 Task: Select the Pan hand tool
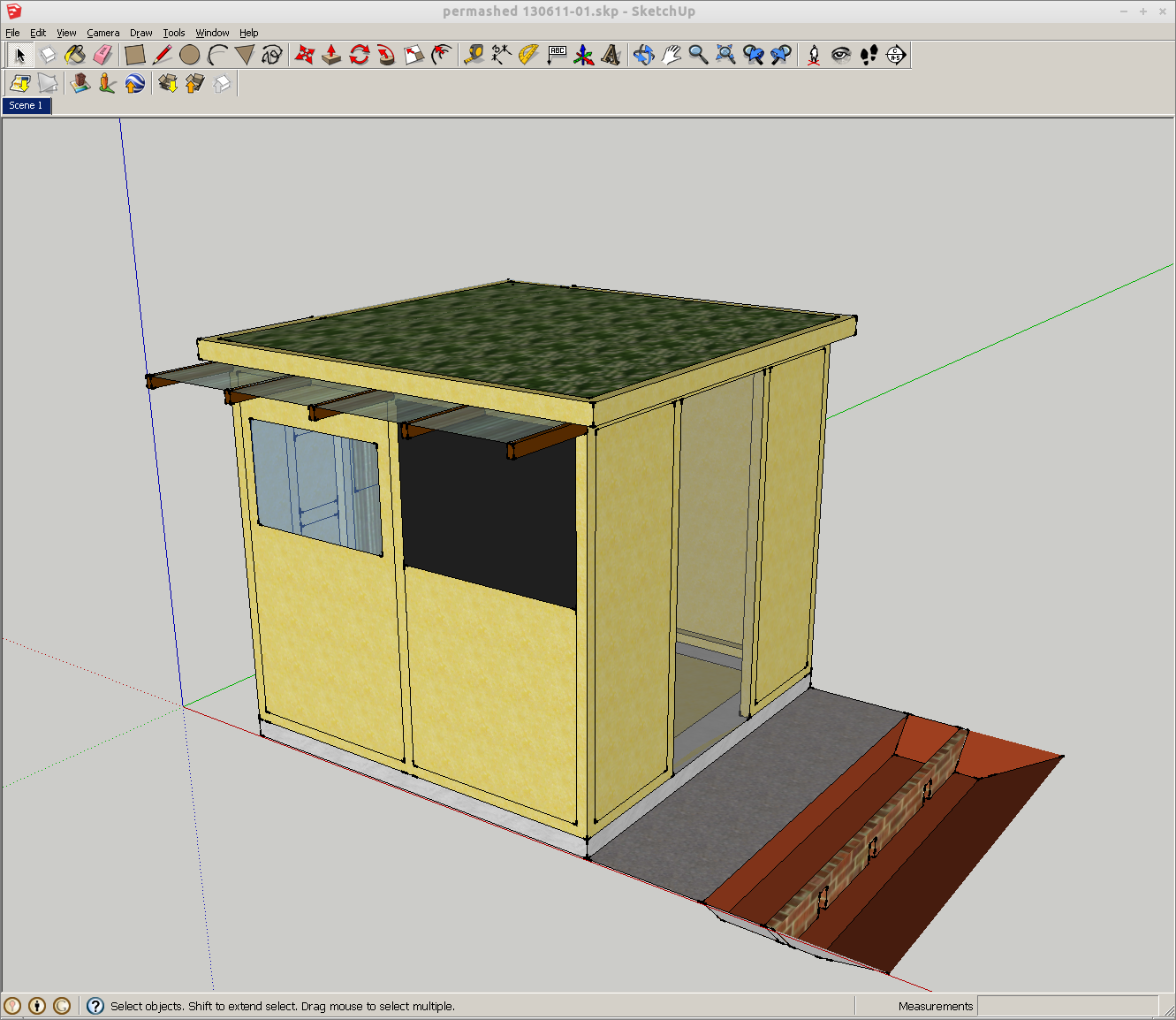(x=671, y=55)
